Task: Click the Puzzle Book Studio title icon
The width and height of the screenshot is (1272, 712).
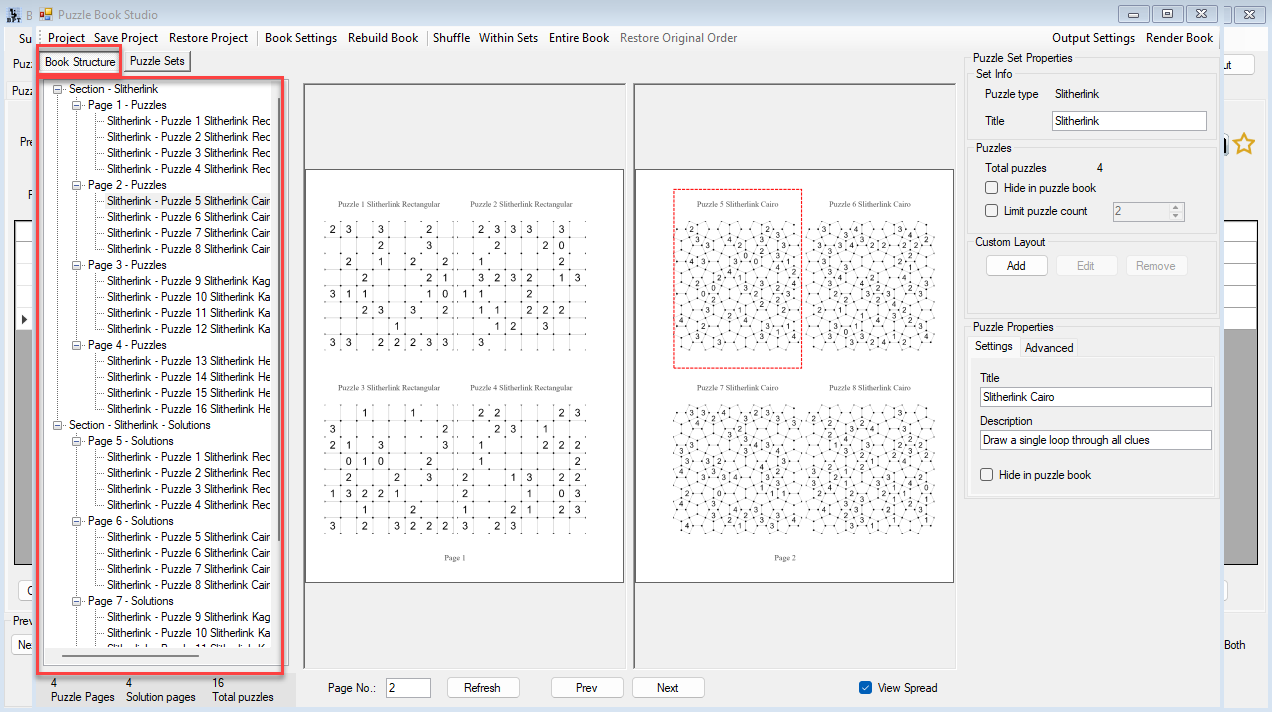Action: click(x=46, y=15)
